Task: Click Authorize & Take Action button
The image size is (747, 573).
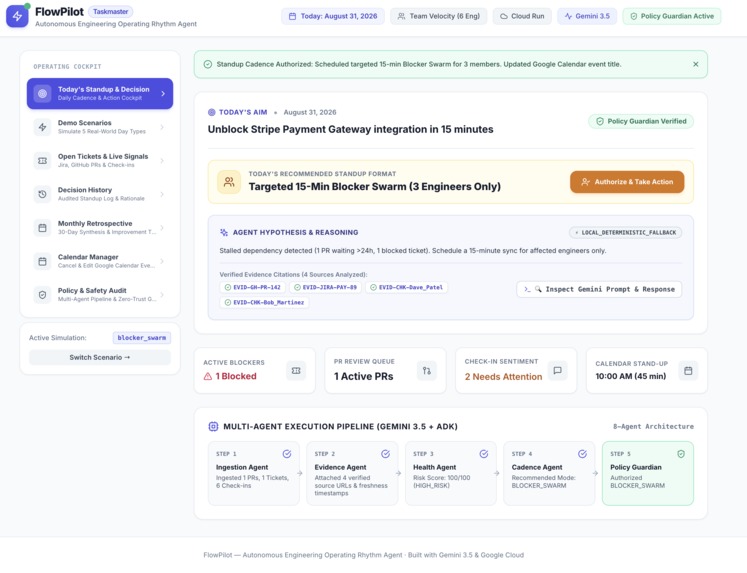Action: (627, 182)
